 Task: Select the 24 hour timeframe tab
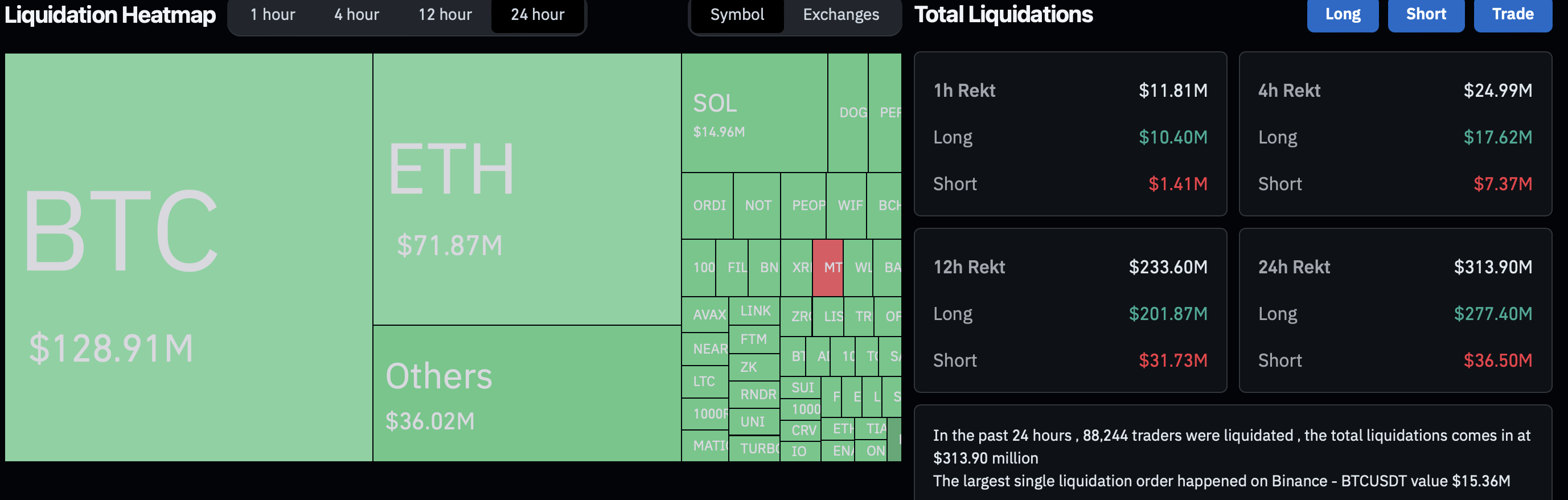(x=537, y=15)
